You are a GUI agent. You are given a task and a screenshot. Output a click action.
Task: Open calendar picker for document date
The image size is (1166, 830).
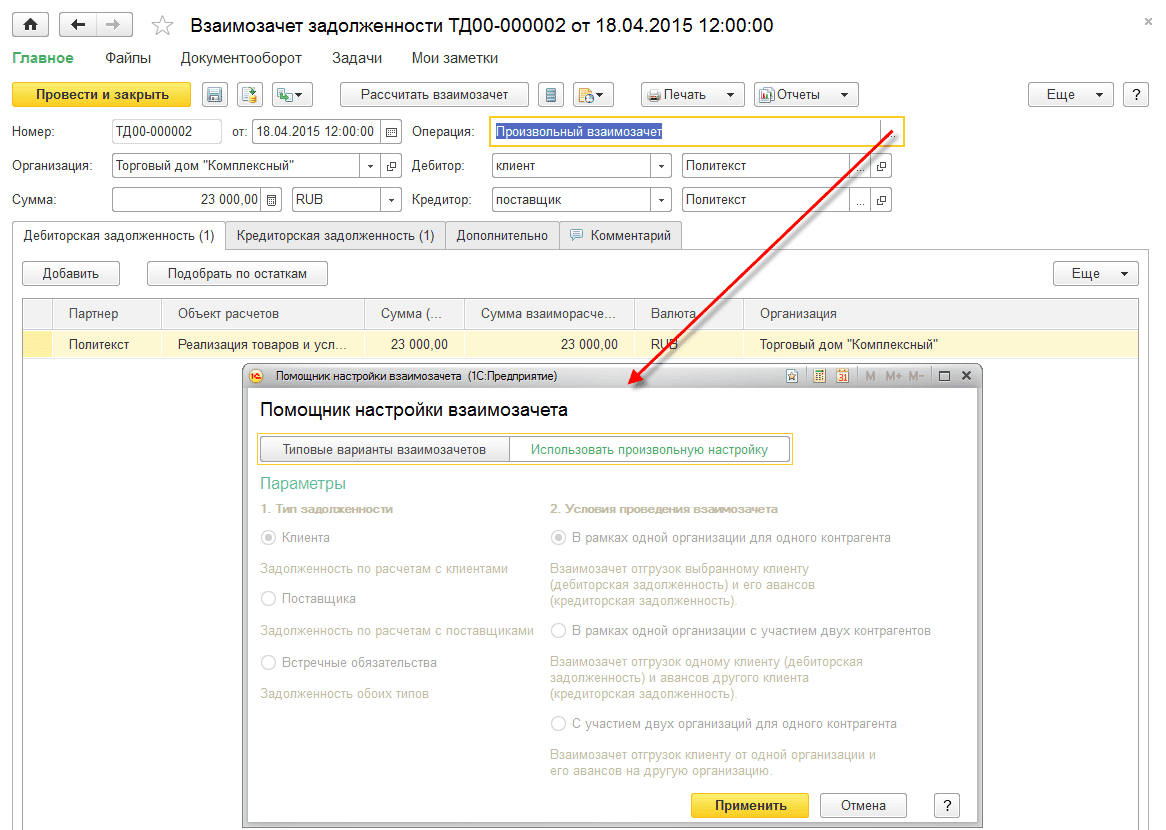(391, 132)
